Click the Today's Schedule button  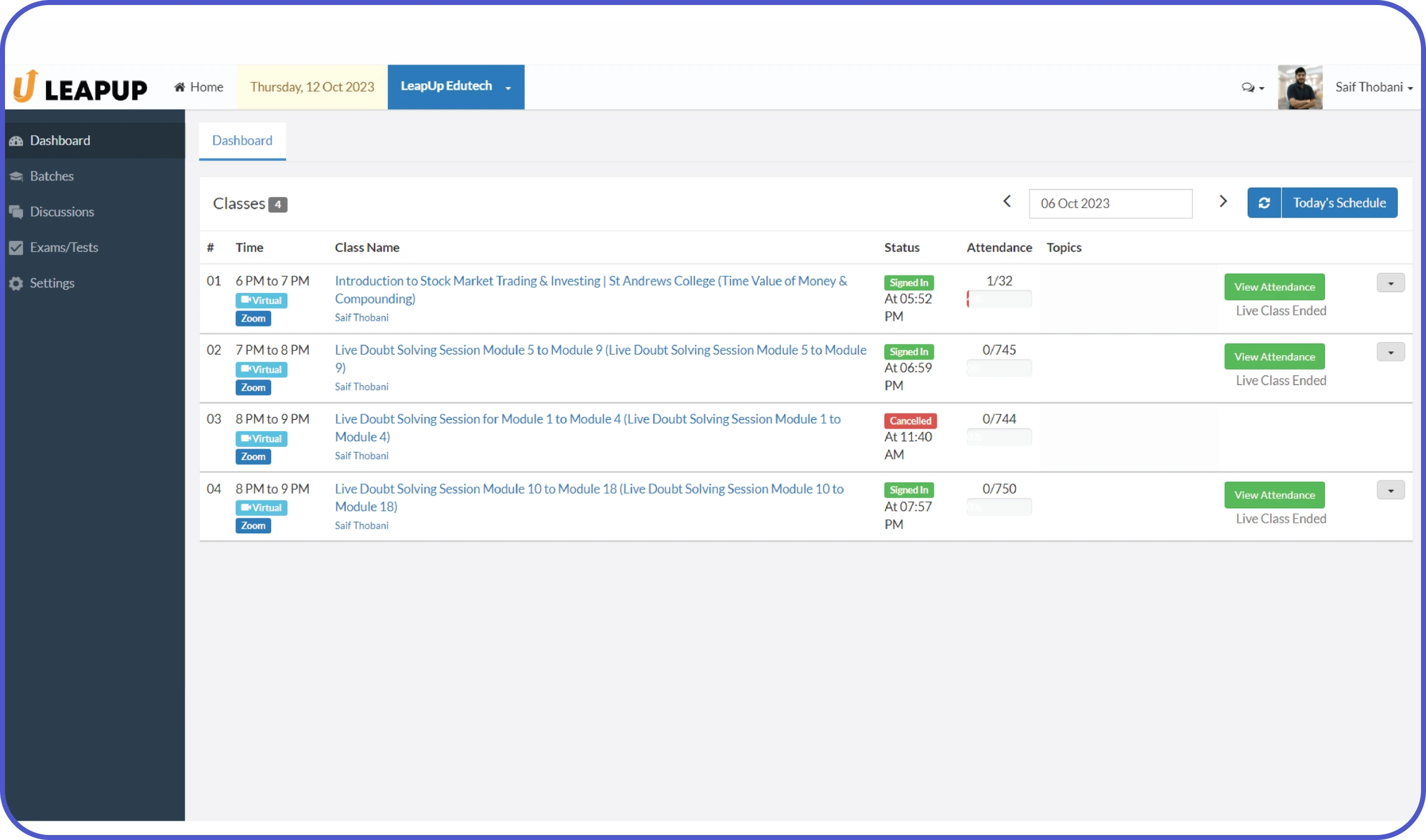pyautogui.click(x=1339, y=203)
